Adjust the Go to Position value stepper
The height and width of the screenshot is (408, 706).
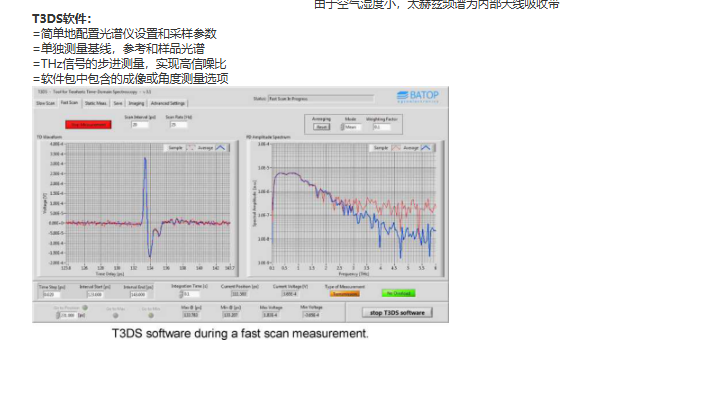tap(59, 314)
